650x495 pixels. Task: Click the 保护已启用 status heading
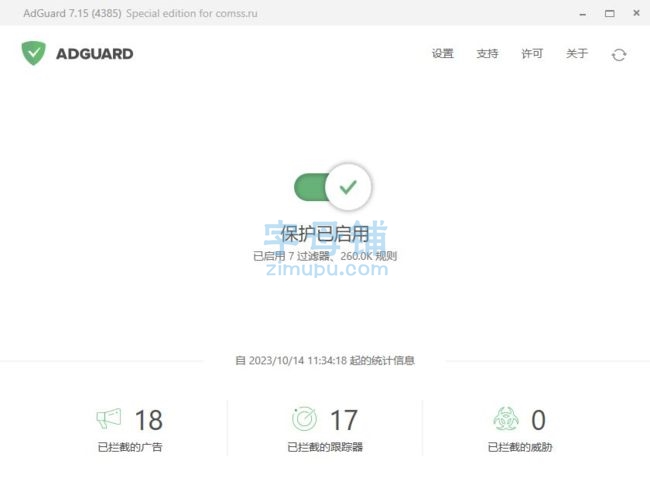click(x=325, y=234)
